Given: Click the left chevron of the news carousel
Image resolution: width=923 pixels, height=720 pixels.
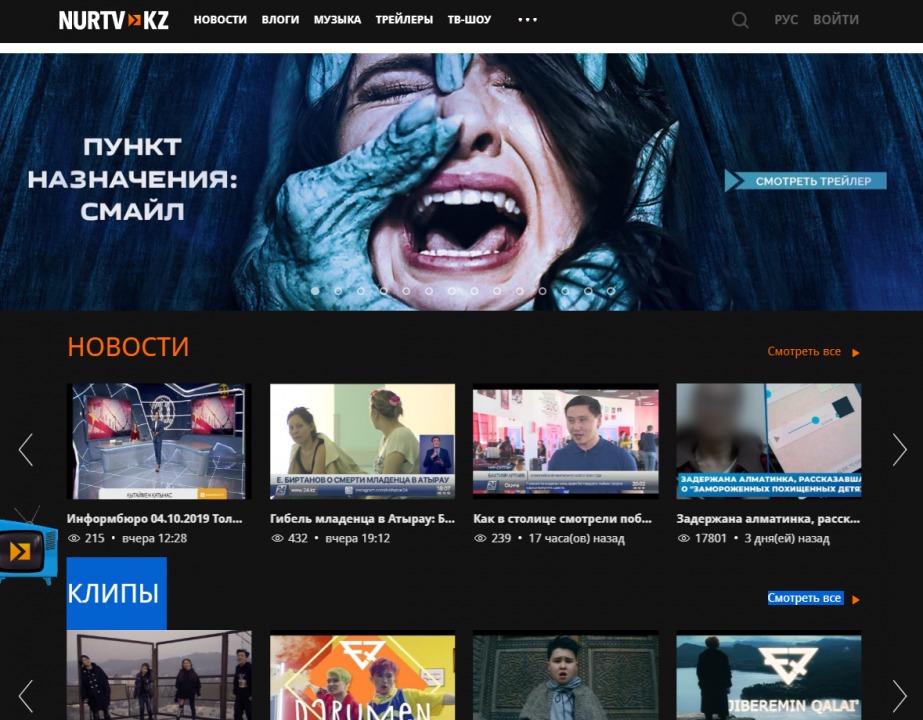Looking at the screenshot, I should (26, 449).
